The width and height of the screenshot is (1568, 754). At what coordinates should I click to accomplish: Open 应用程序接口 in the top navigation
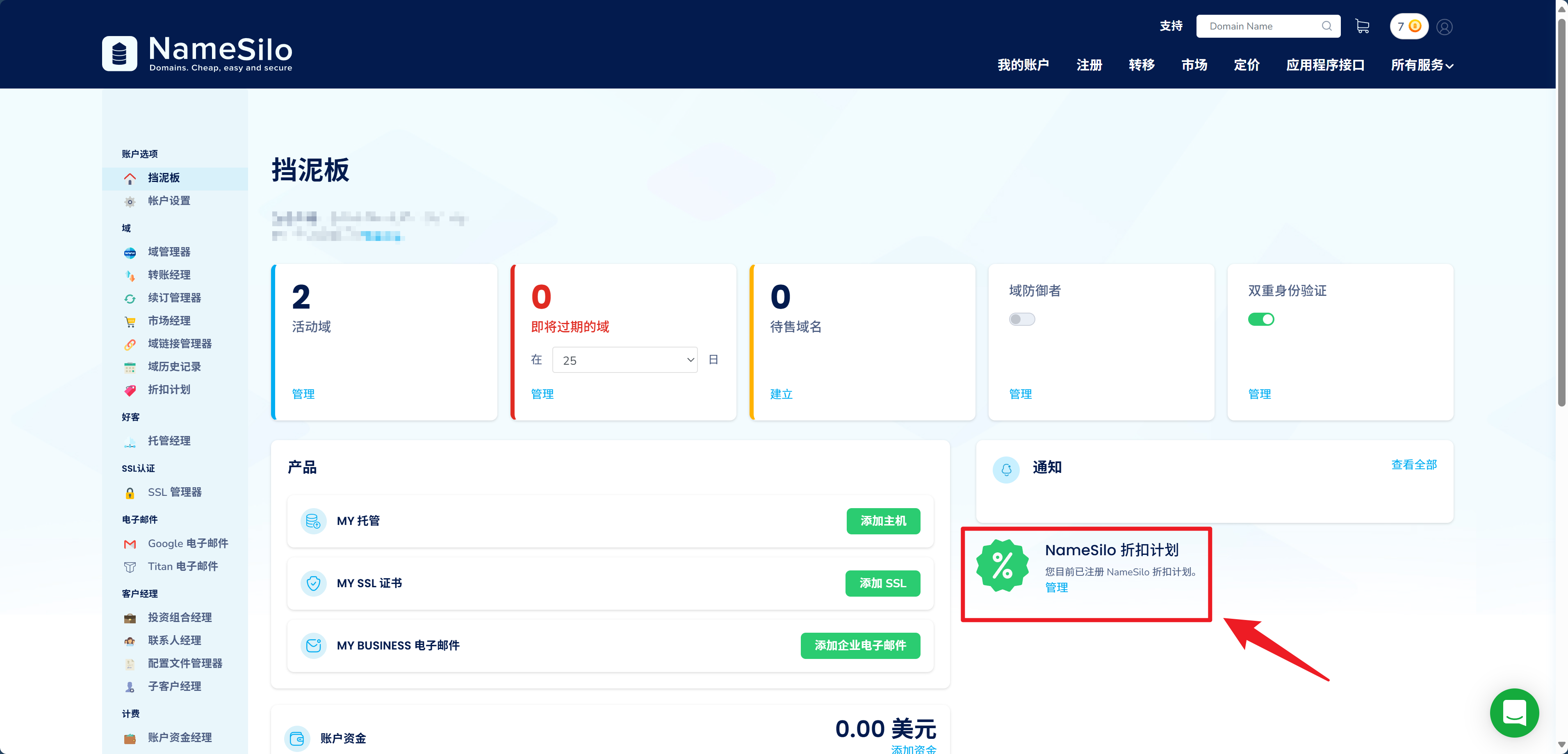pyautogui.click(x=1325, y=65)
